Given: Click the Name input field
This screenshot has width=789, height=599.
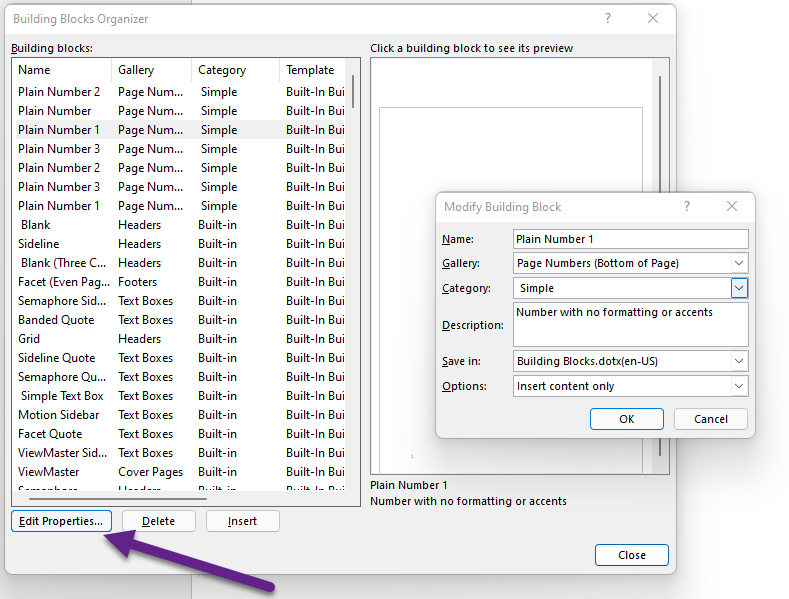Looking at the screenshot, I should (x=630, y=239).
